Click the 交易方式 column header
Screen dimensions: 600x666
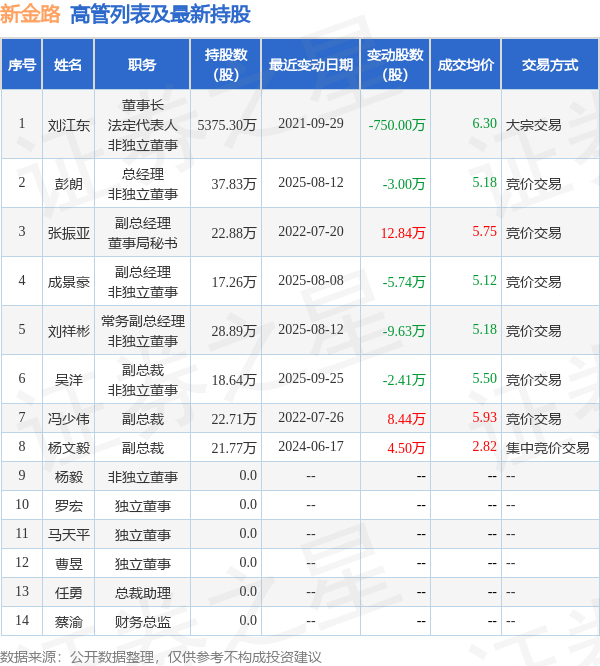click(x=550, y=65)
